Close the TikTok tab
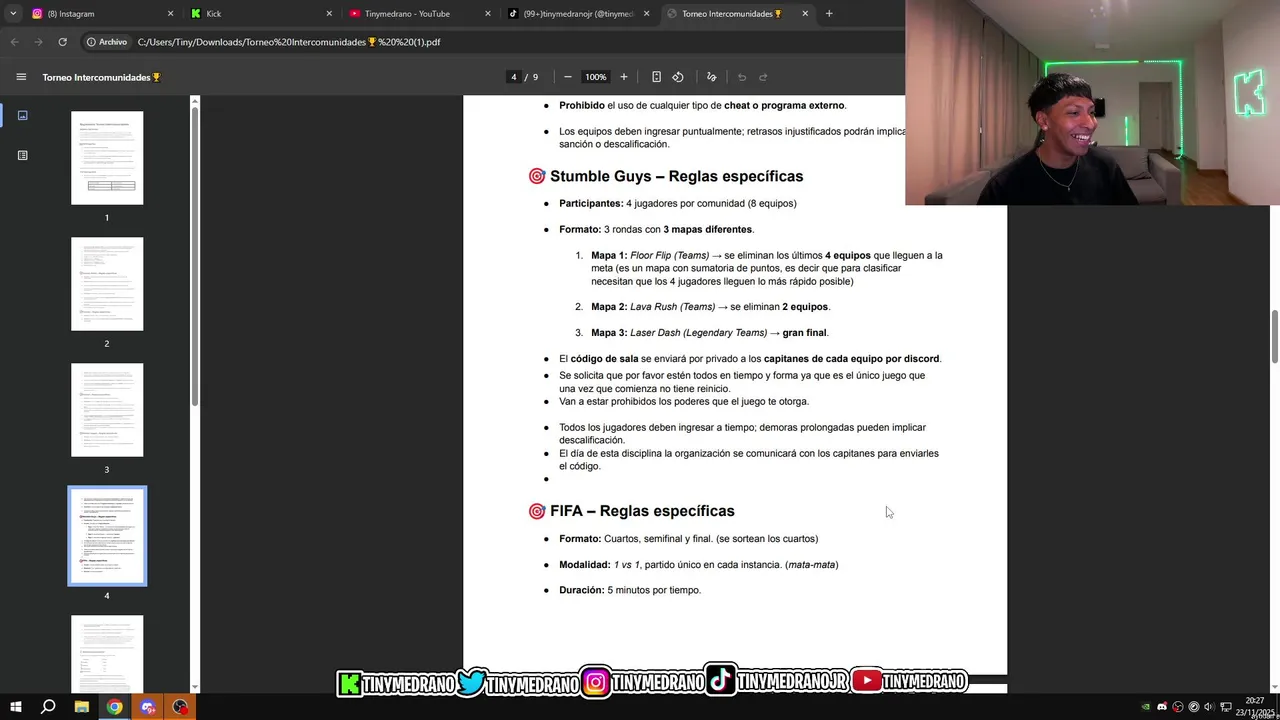 [647, 14]
